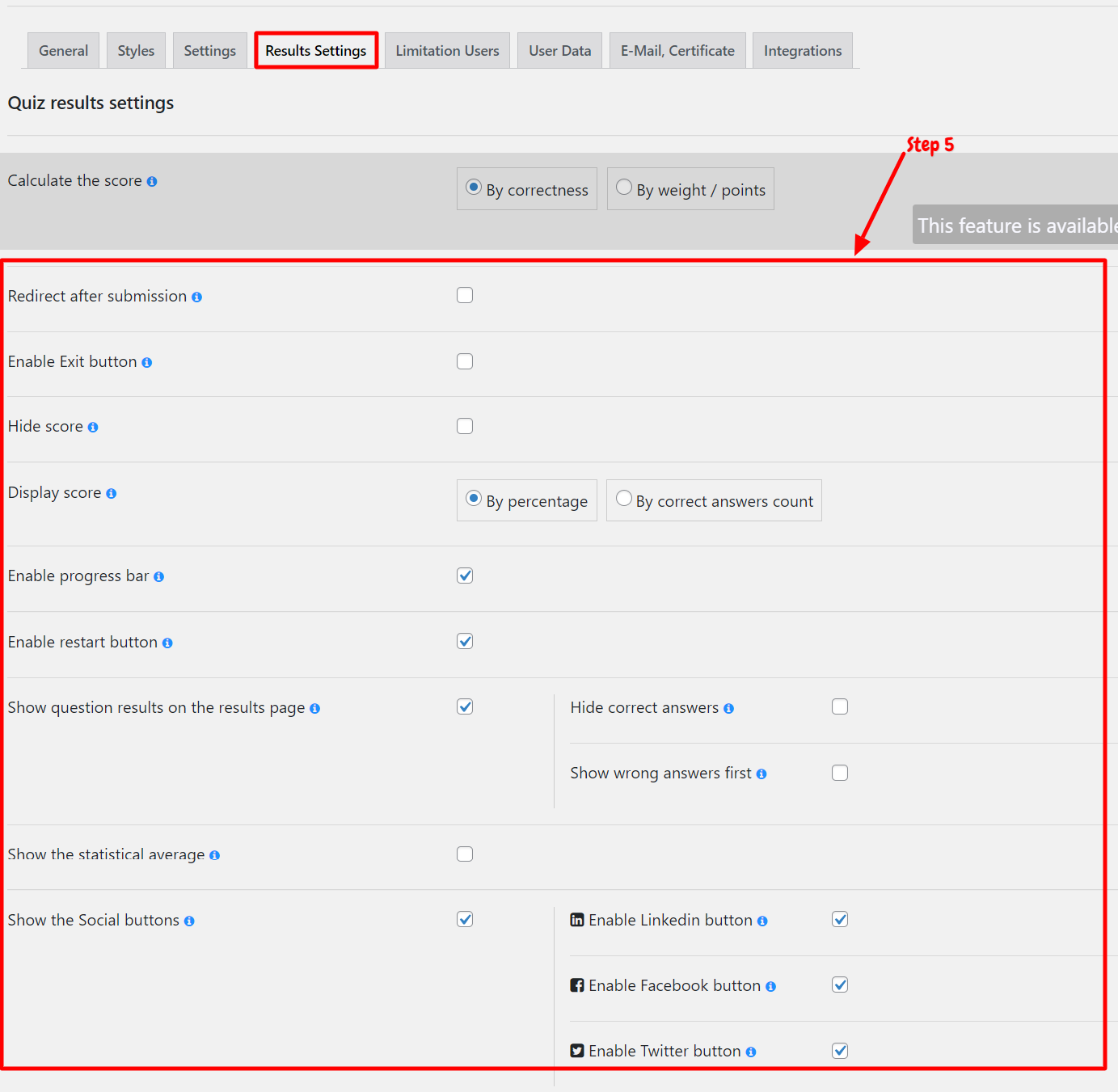Tick the Hide score checkbox
The image size is (1118, 1092).
[x=465, y=426]
